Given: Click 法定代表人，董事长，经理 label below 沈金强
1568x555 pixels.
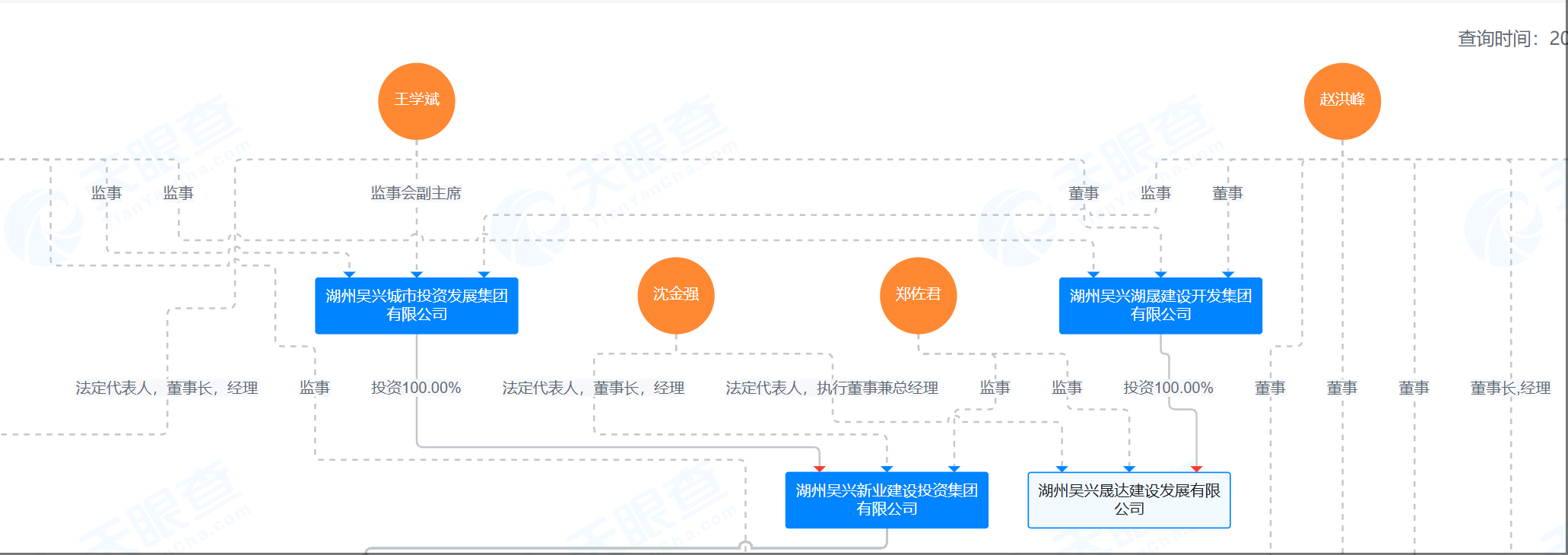Looking at the screenshot, I should (x=593, y=388).
